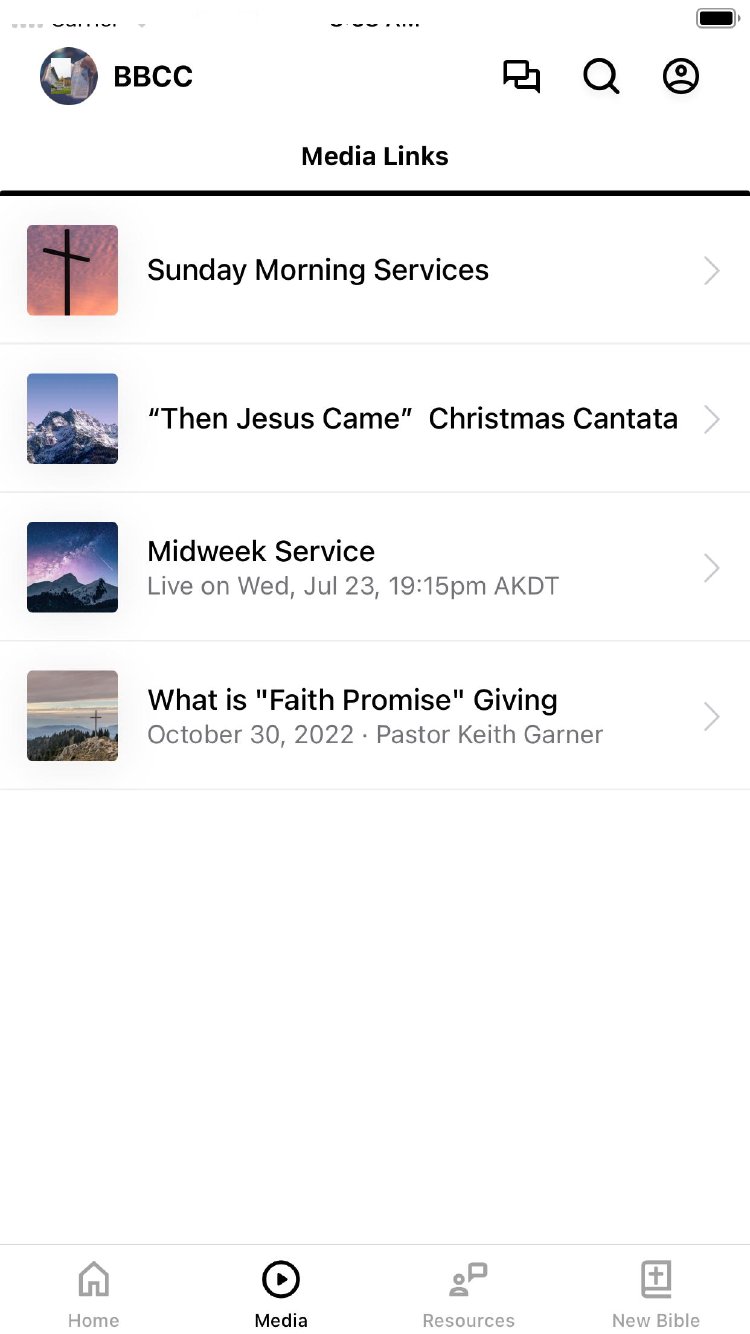
Task: Tap the cross sunset thumbnail
Action: pyautogui.click(x=72, y=270)
